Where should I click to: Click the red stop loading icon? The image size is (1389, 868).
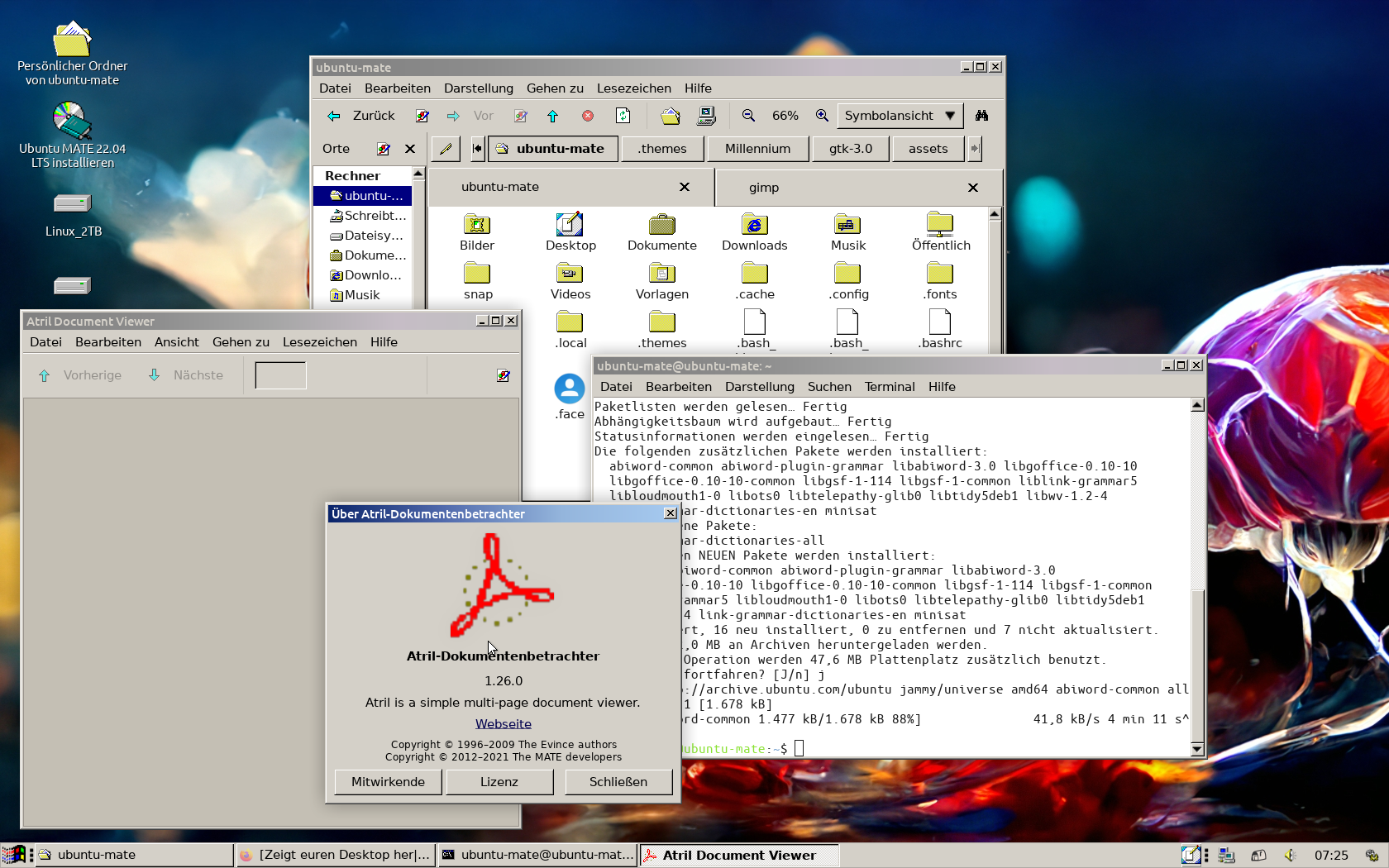click(588, 116)
